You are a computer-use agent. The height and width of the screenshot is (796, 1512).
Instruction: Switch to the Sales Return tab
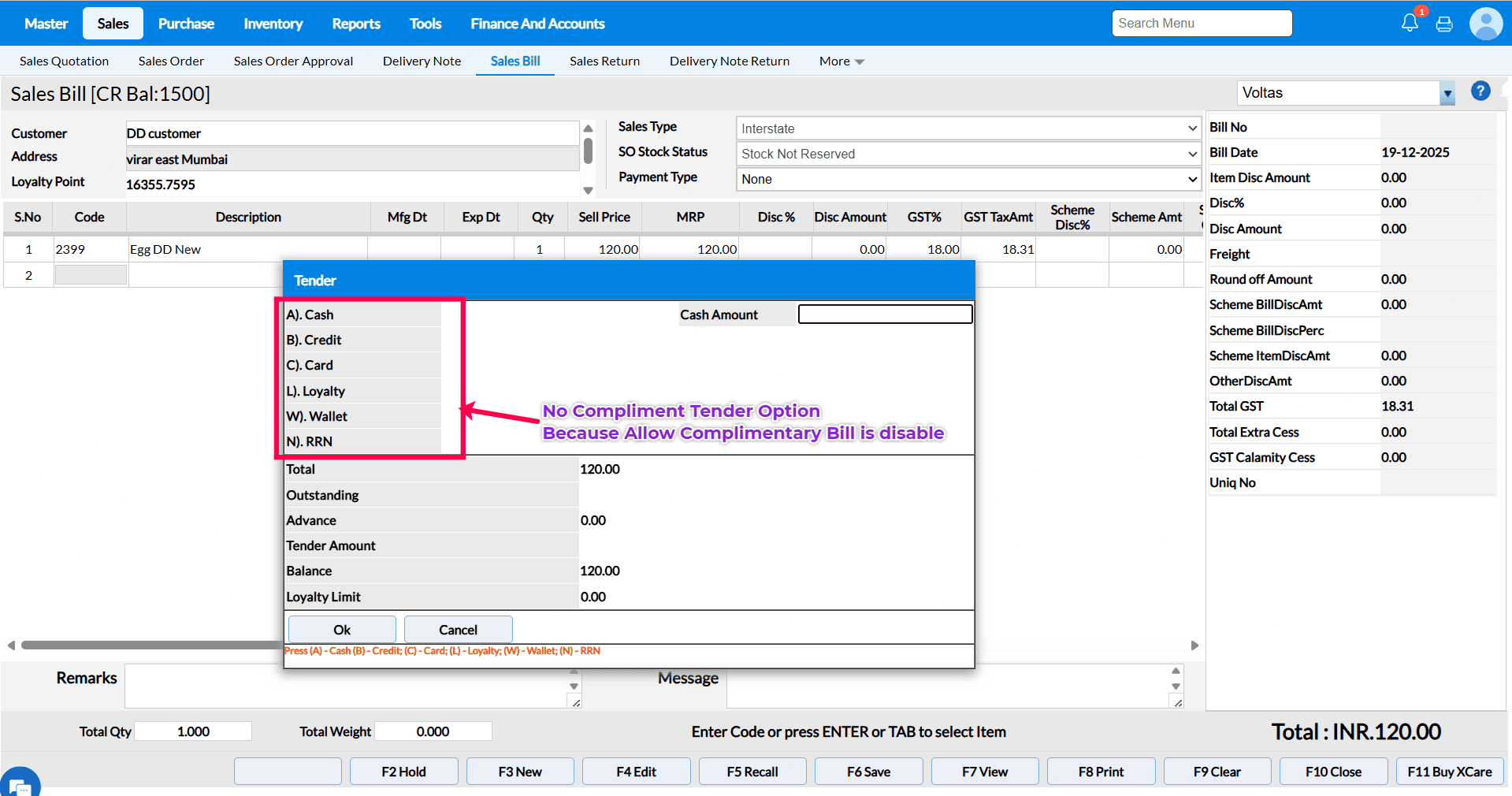(604, 61)
